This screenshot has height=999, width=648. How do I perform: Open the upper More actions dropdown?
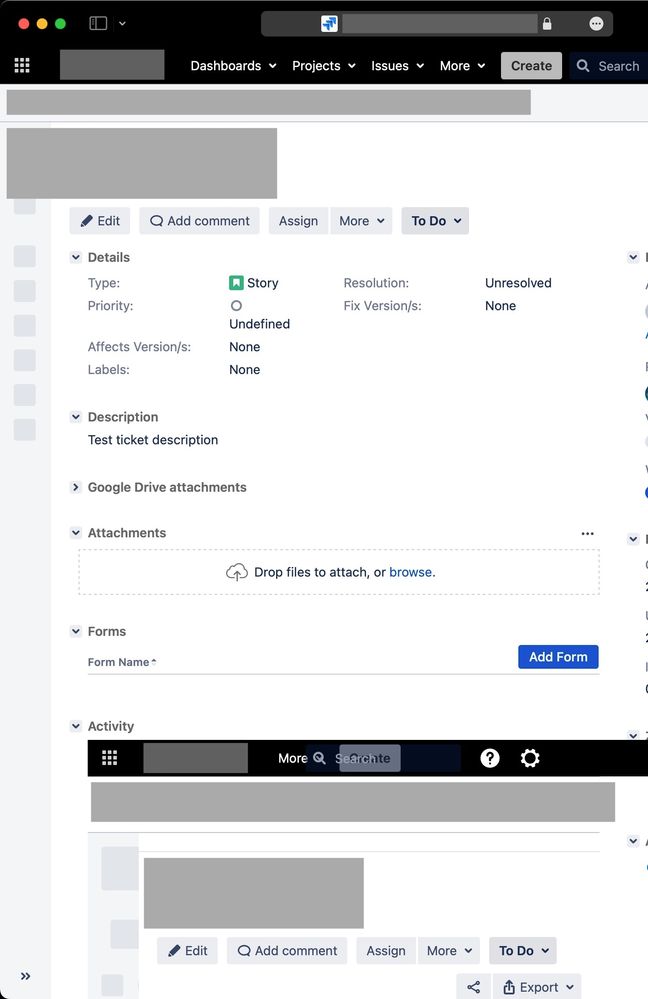(361, 220)
